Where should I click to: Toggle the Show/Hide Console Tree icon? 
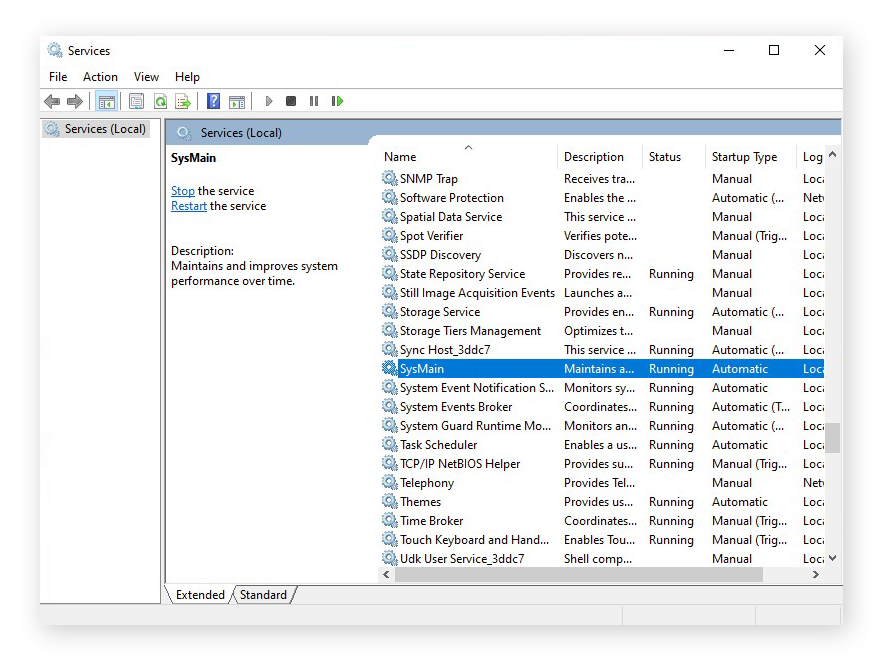(x=107, y=100)
